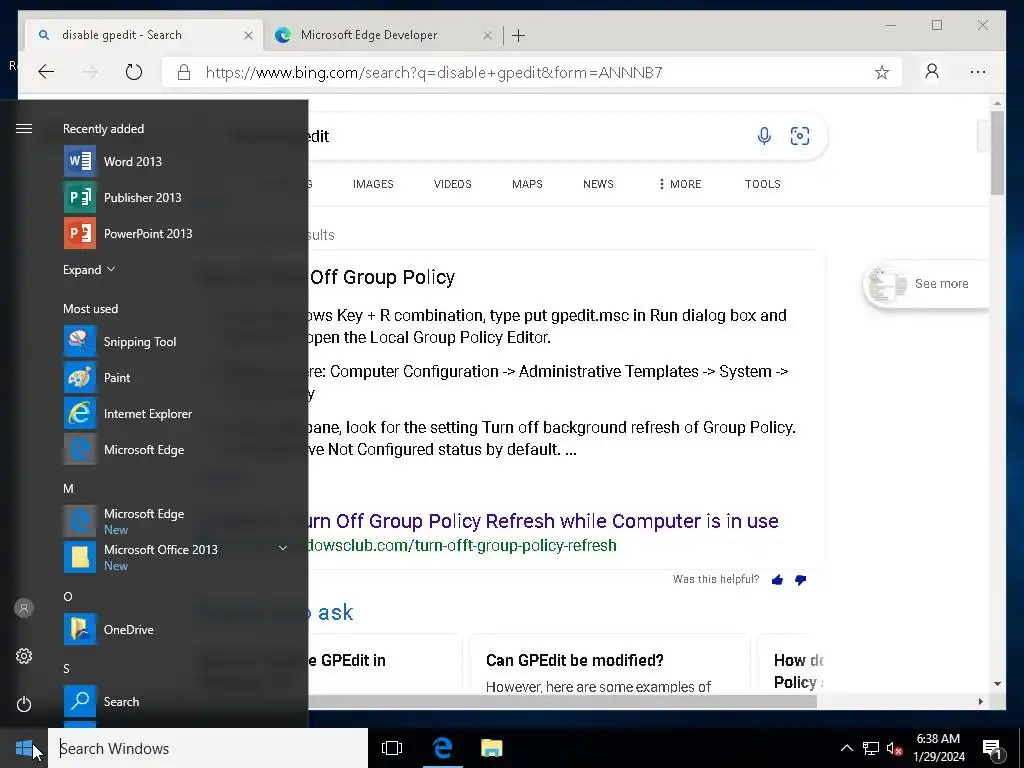Expand the Recently added list
Image resolution: width=1024 pixels, height=768 pixels.
[89, 270]
